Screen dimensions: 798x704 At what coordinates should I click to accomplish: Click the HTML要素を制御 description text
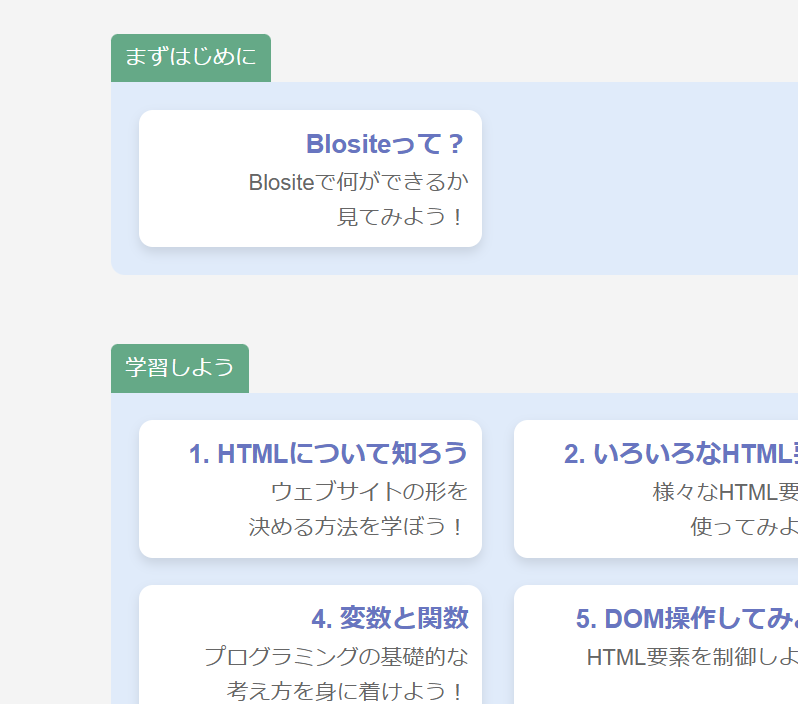[691, 657]
